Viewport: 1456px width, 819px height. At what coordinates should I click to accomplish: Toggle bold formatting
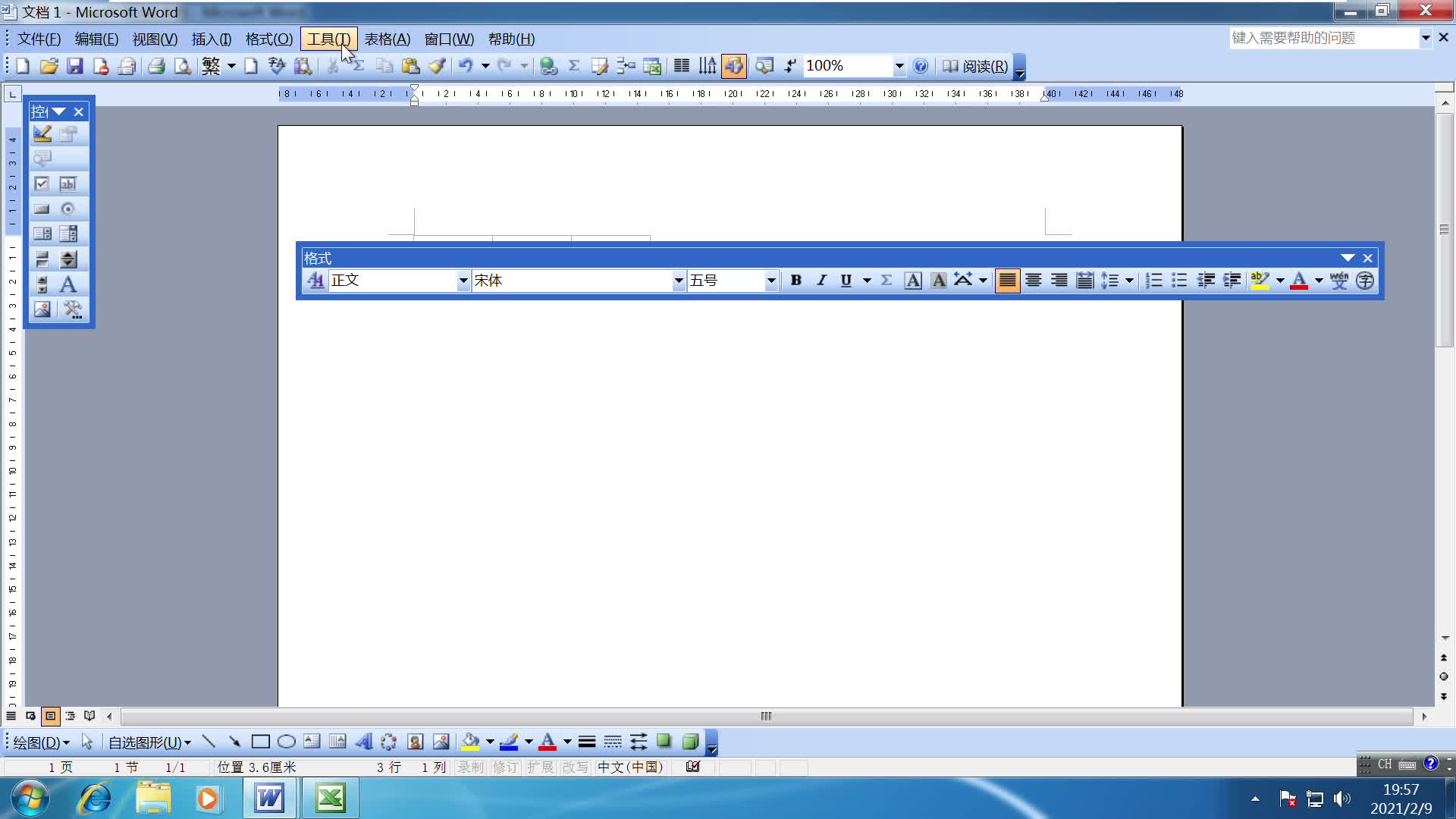point(796,281)
